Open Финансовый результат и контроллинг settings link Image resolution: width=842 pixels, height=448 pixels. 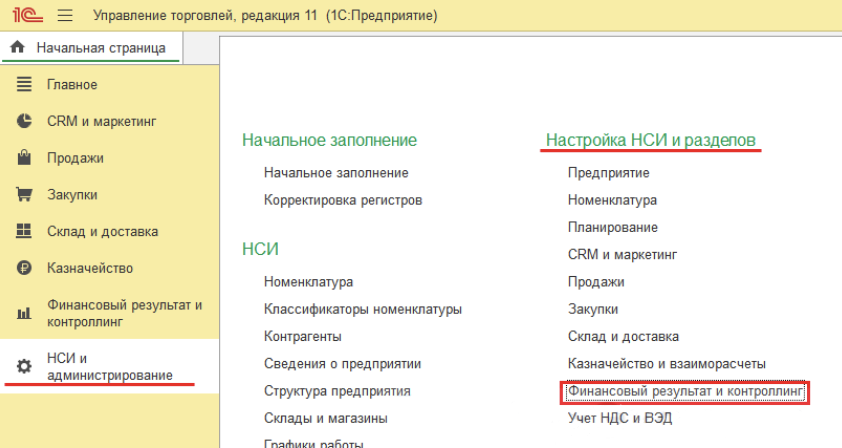coord(685,392)
